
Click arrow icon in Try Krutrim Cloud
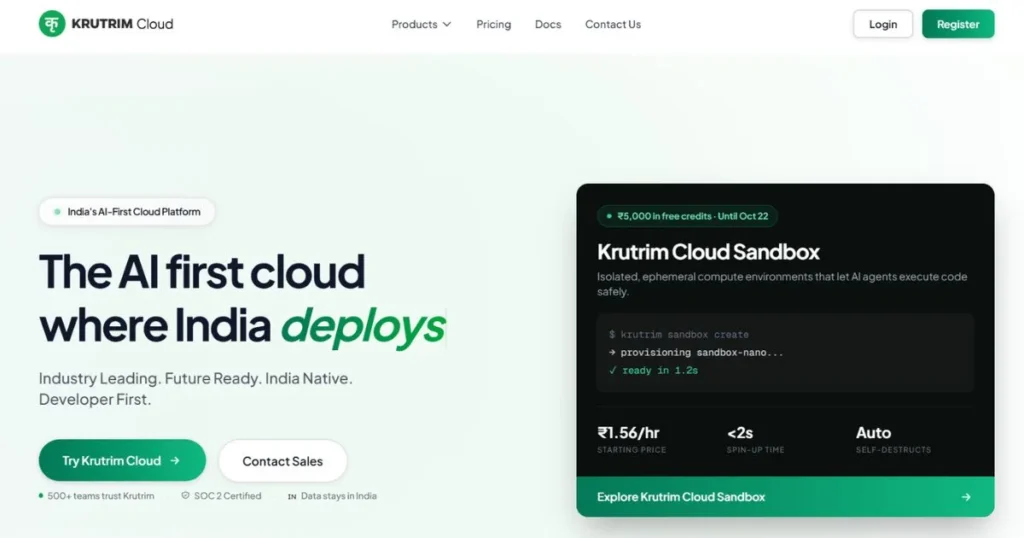[175, 460]
